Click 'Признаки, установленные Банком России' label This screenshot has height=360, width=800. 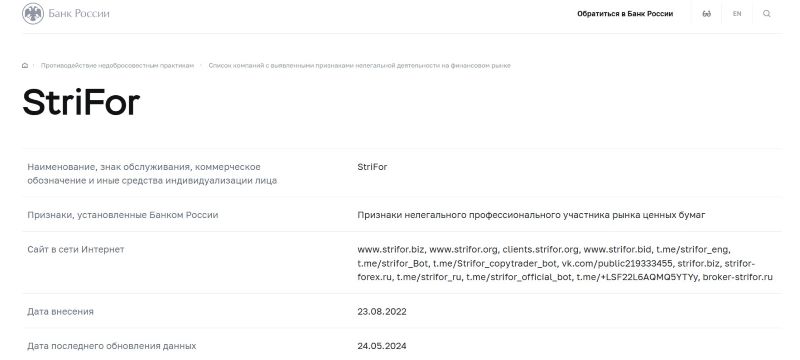[x=122, y=215]
